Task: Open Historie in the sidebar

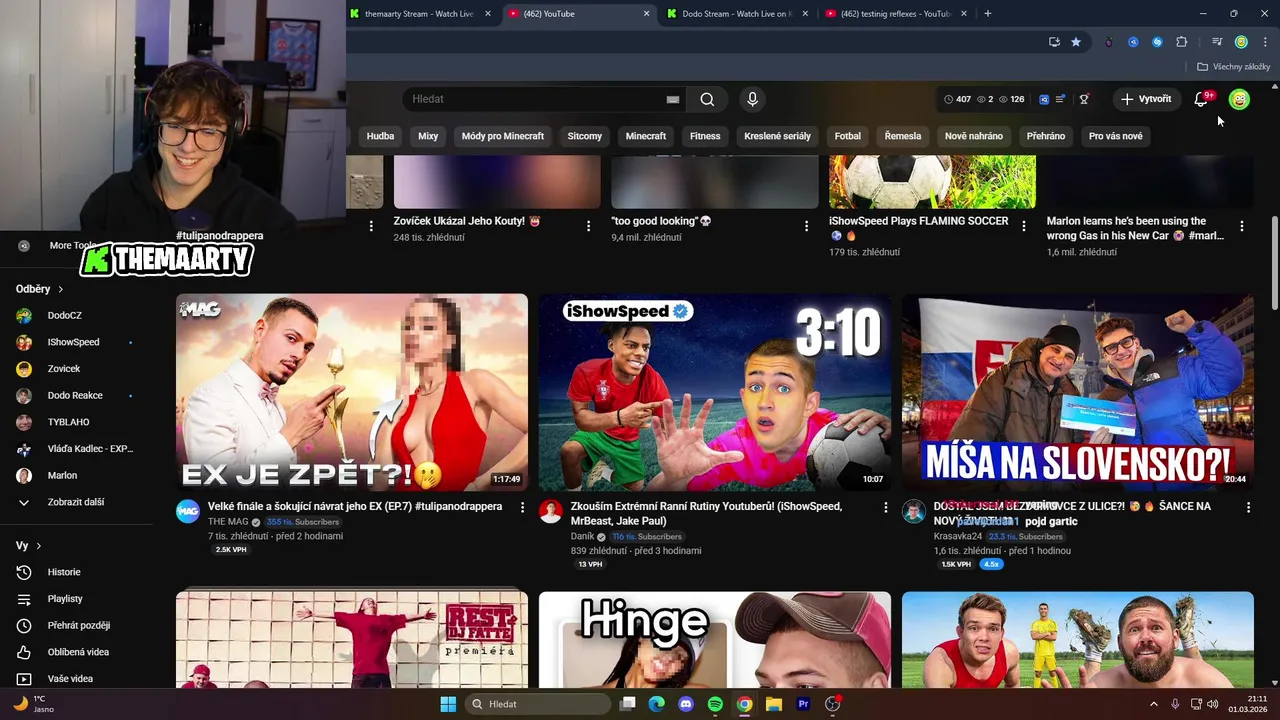Action: (64, 572)
